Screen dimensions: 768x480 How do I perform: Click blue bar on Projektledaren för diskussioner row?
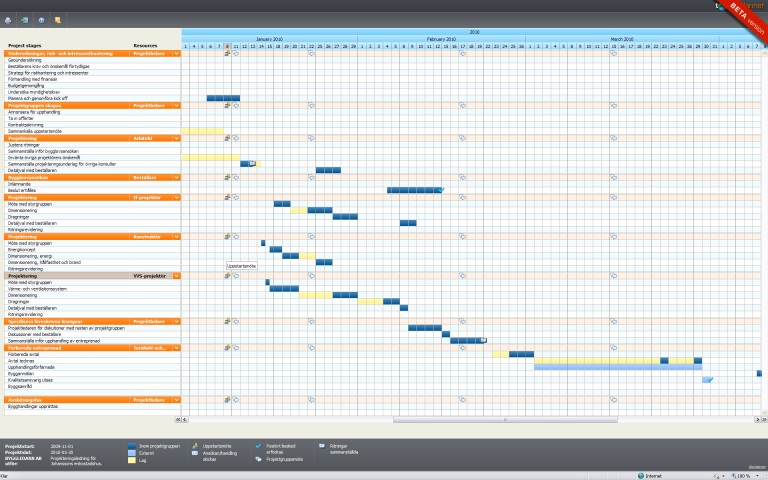(425, 328)
